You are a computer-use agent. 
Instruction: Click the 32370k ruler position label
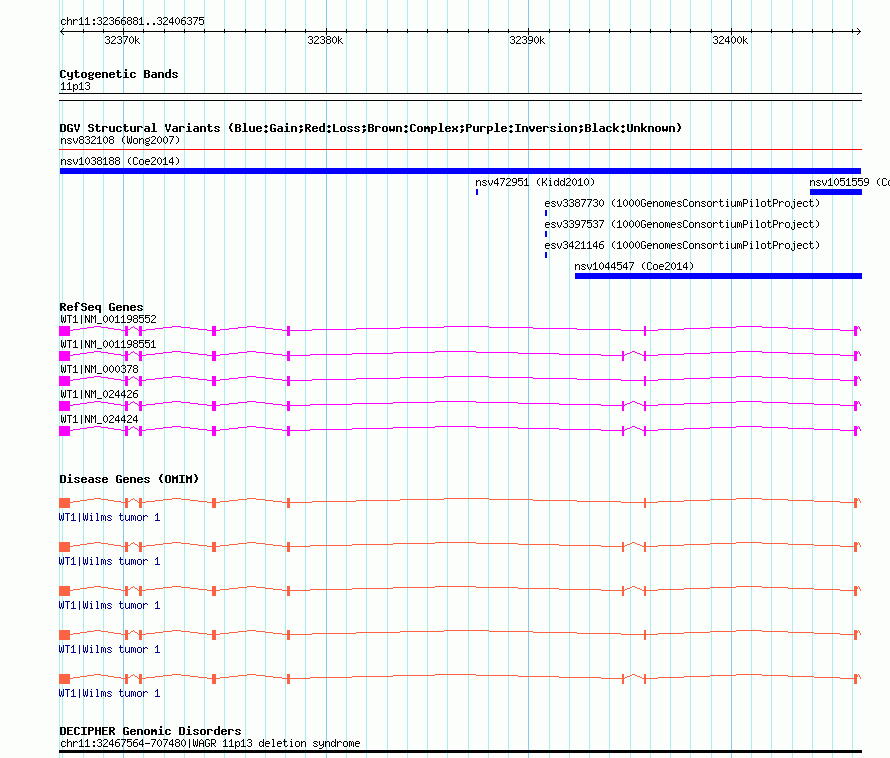(122, 40)
